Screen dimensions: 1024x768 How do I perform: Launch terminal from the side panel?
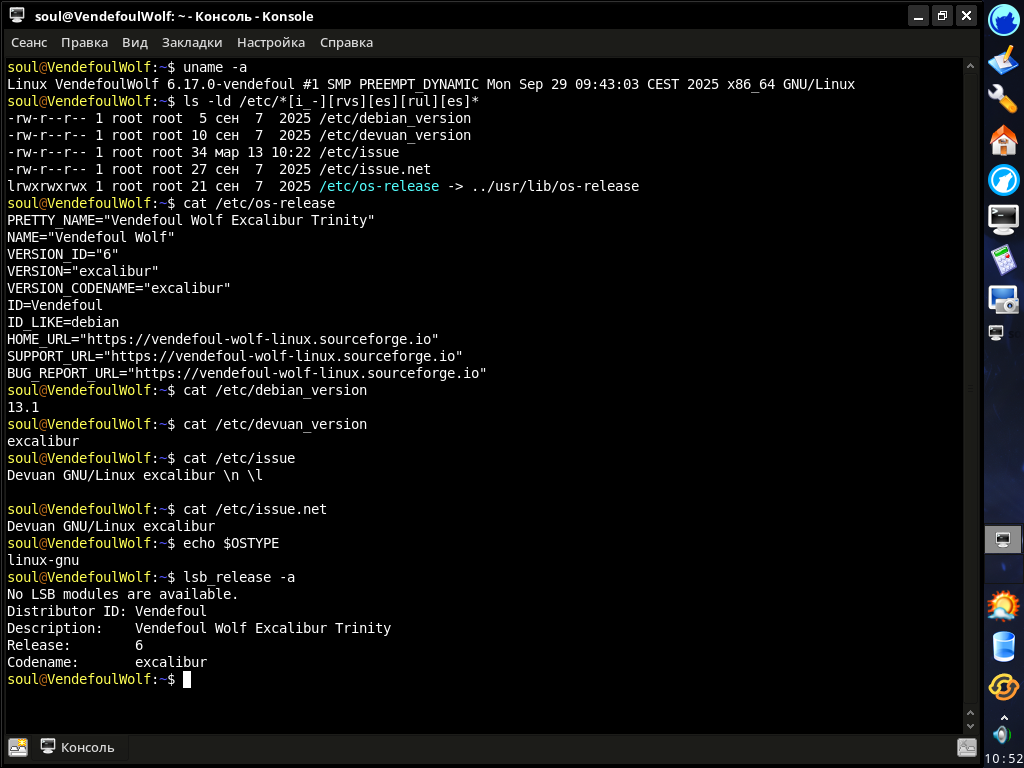1003,217
